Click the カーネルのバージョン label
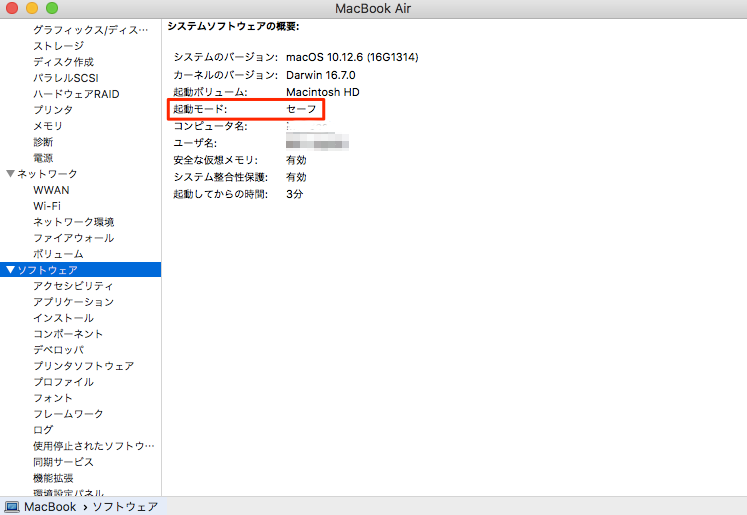This screenshot has width=747, height=515. coord(225,75)
